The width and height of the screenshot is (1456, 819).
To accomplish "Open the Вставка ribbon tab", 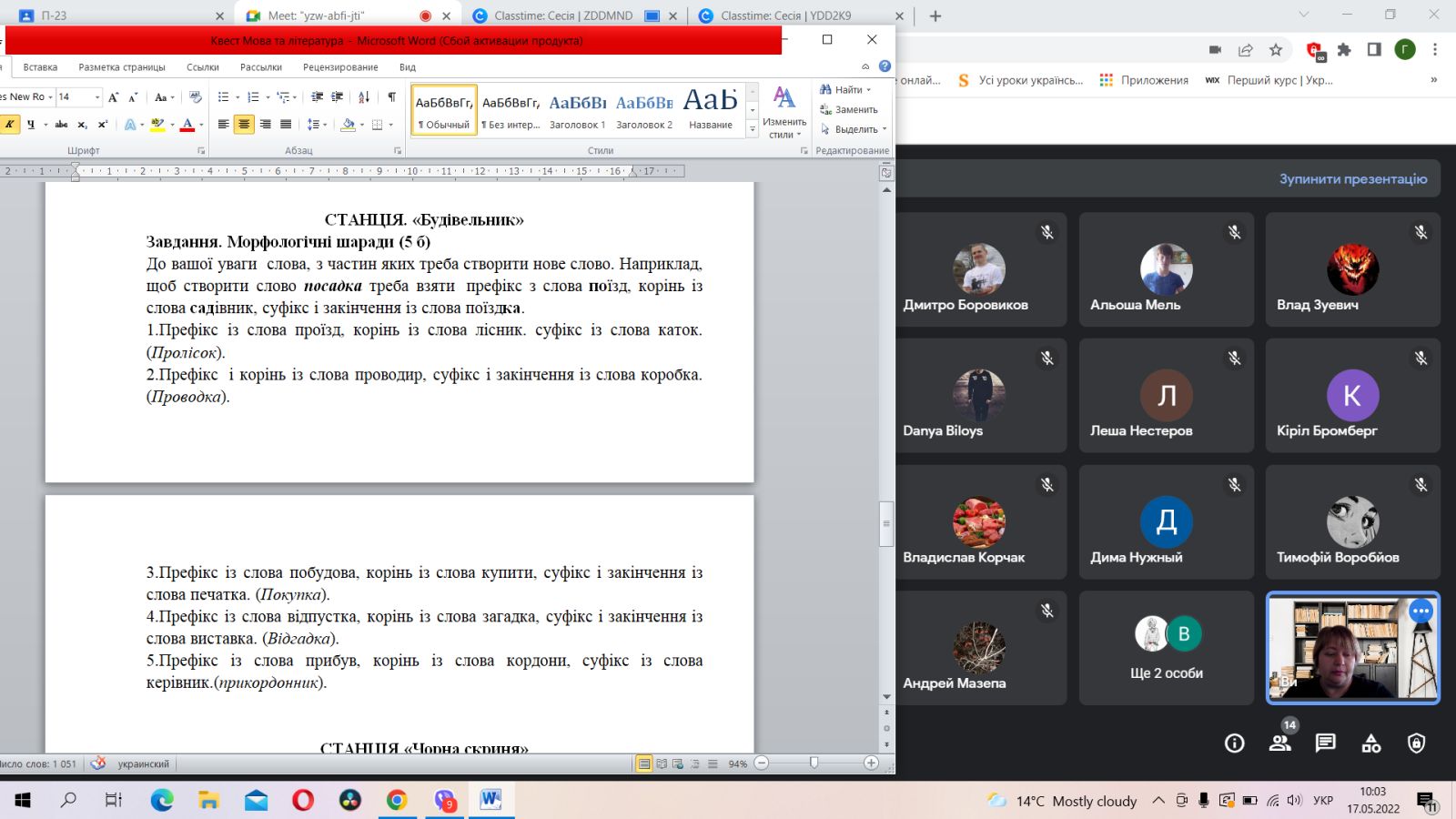I will click(40, 67).
